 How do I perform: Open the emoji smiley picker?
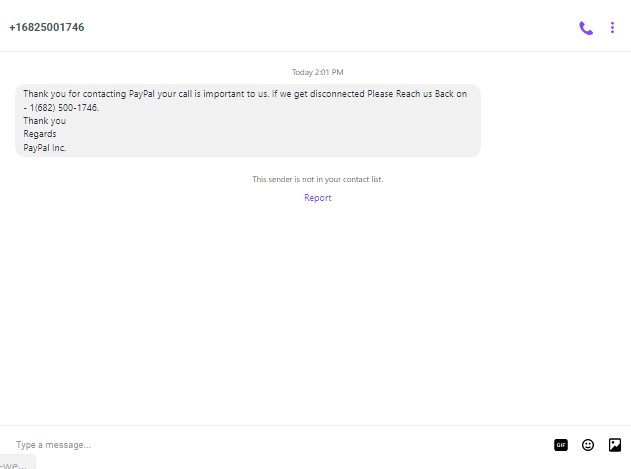588,445
